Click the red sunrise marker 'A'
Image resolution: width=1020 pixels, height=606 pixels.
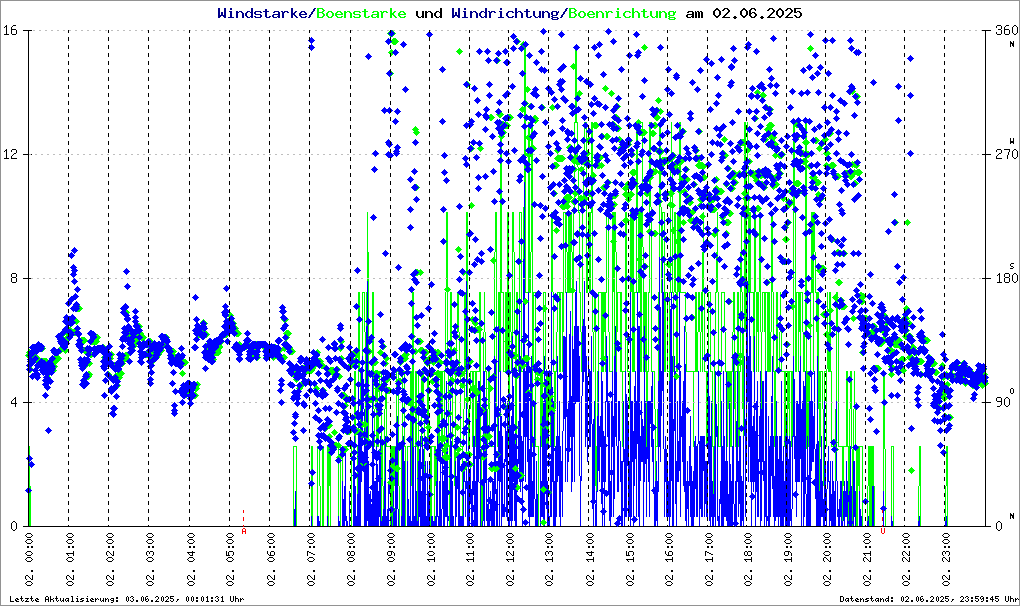(244, 531)
